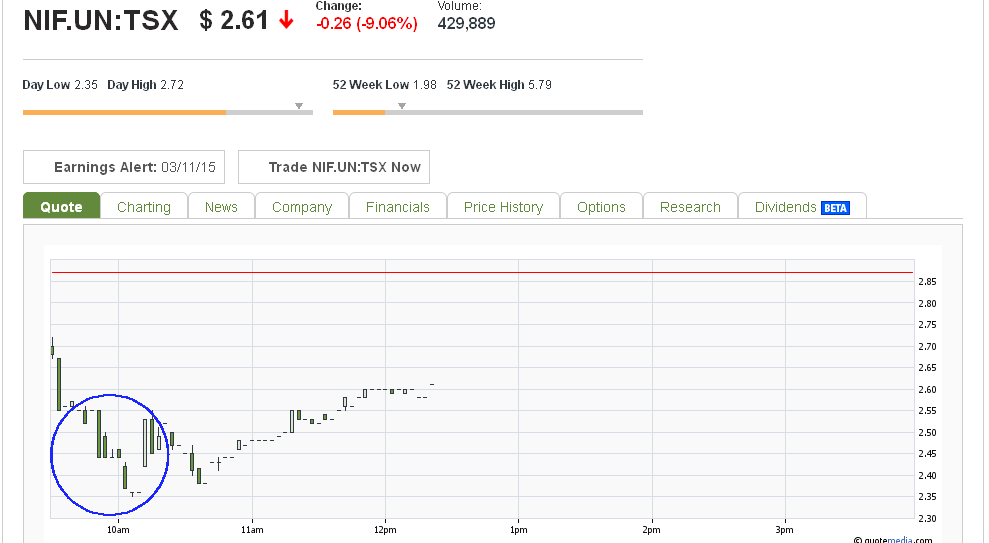The height and width of the screenshot is (543, 989).
Task: Open the News tab
Action: click(x=221, y=206)
